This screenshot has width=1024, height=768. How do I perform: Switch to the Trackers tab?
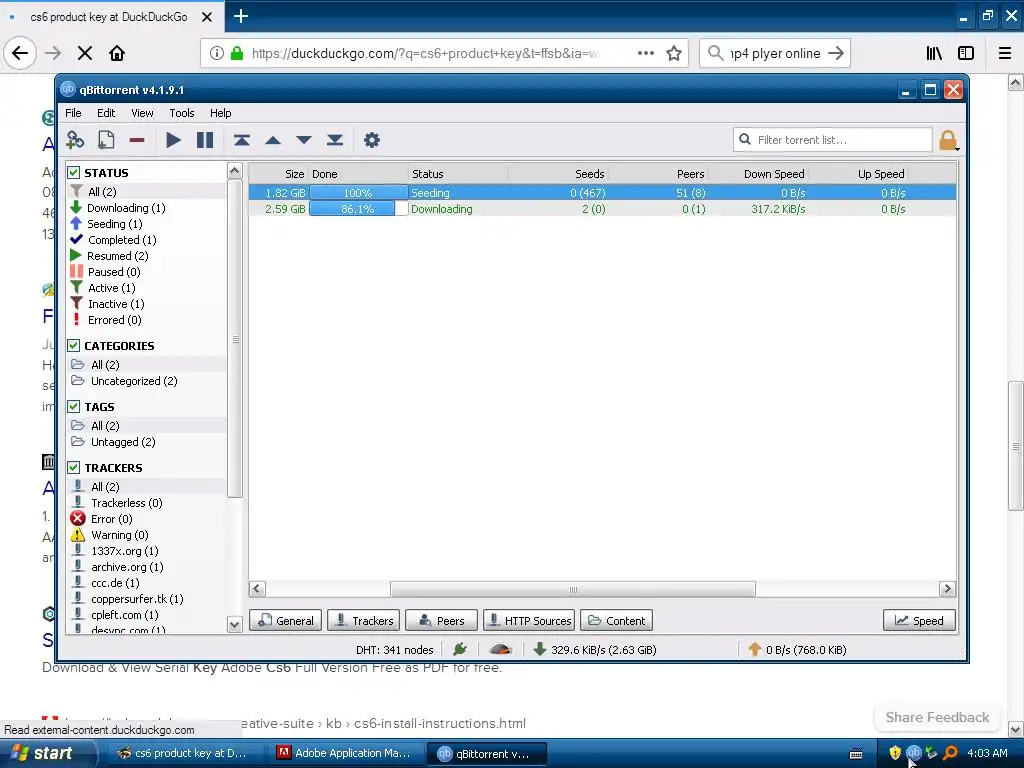click(364, 620)
